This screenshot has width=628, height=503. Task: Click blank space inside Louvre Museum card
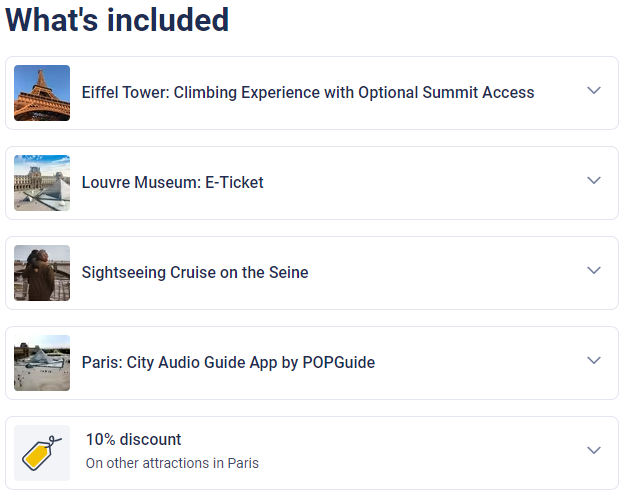[x=420, y=183]
